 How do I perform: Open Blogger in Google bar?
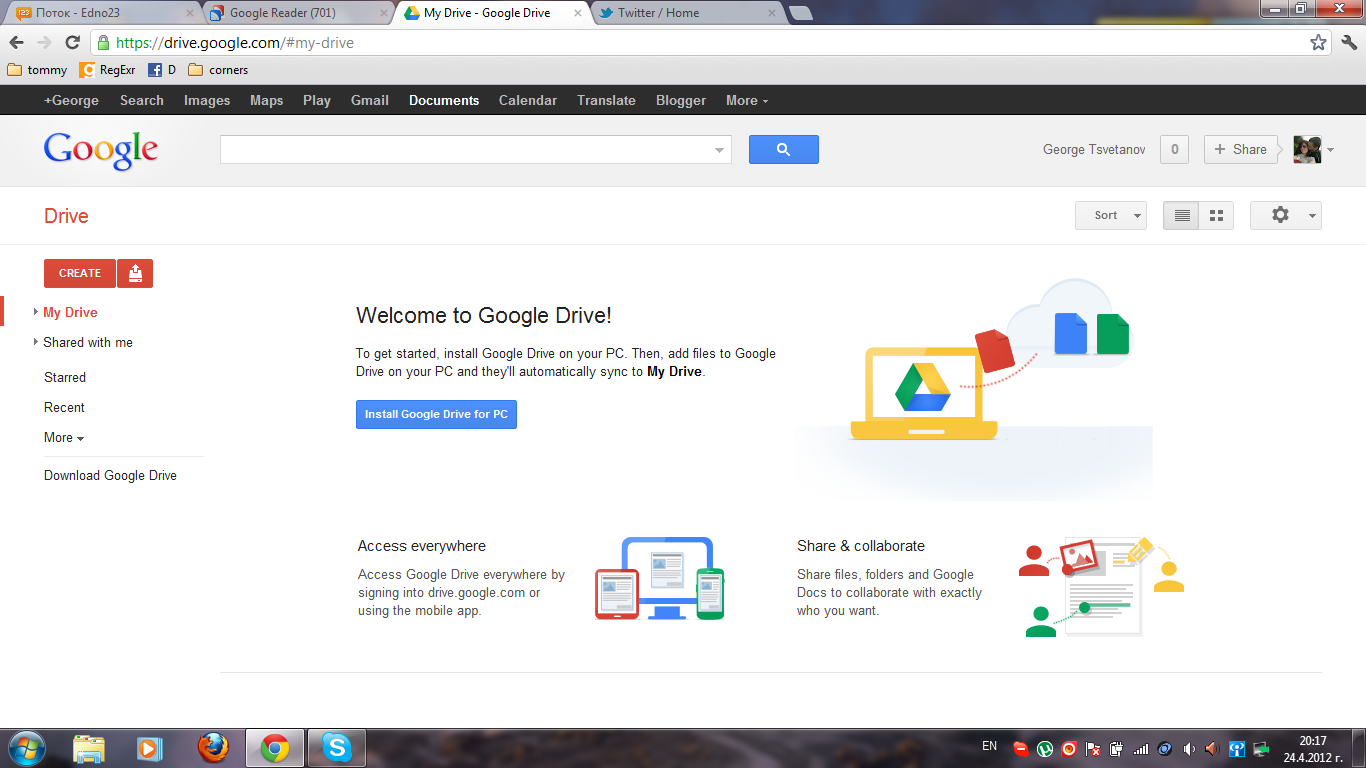(x=681, y=100)
